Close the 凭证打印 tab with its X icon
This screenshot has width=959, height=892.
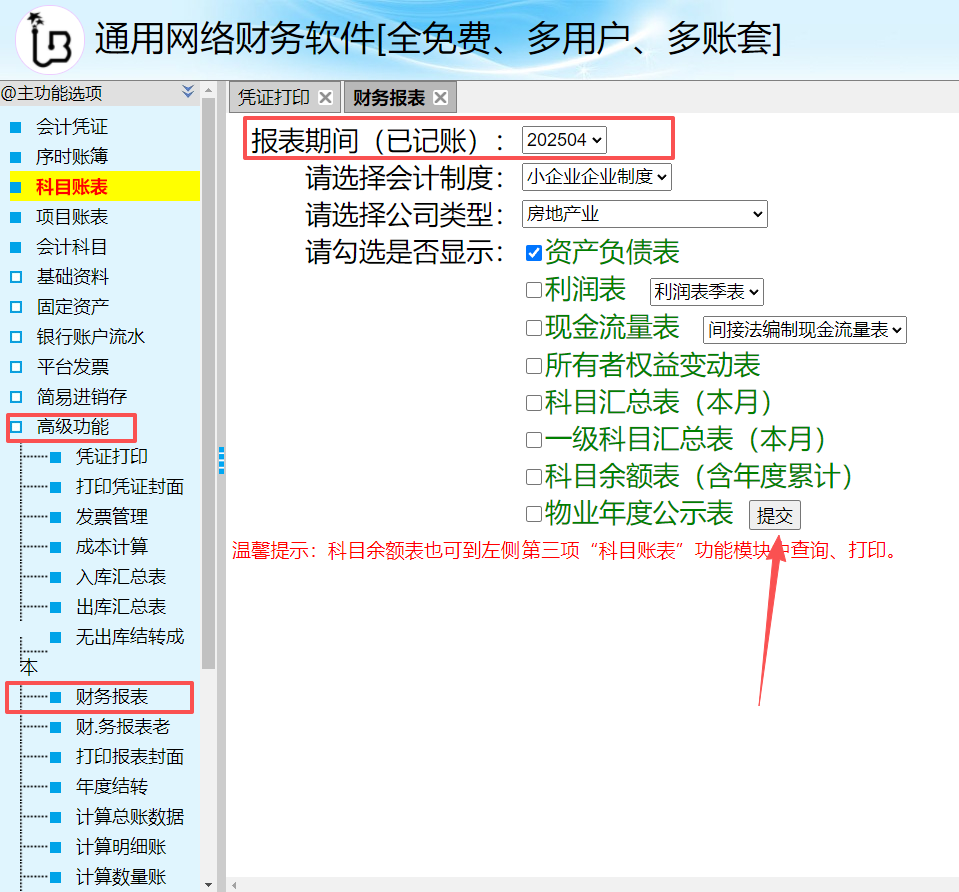[325, 97]
